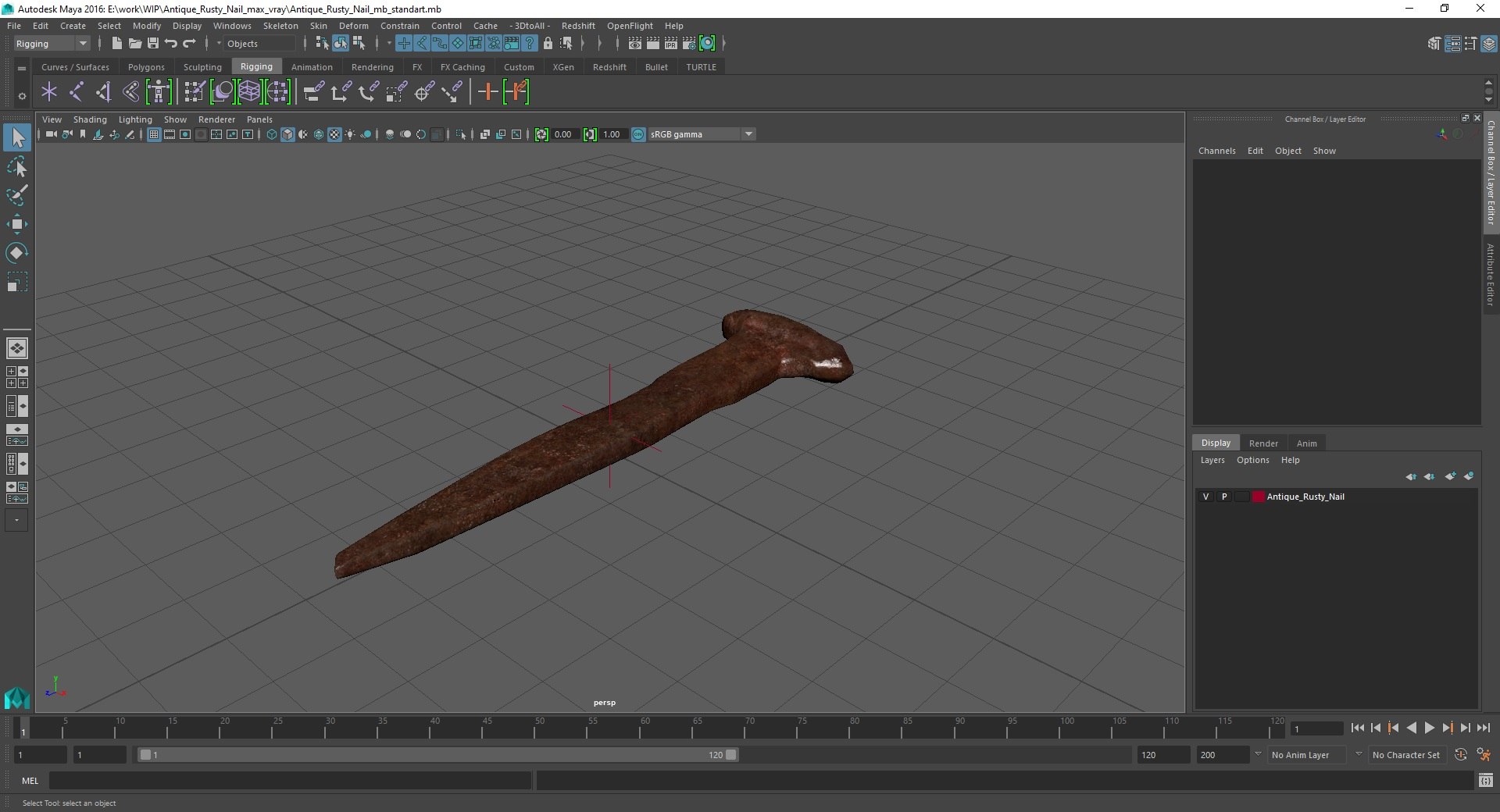
Task: Open a scene with folder icon
Action: point(135,44)
